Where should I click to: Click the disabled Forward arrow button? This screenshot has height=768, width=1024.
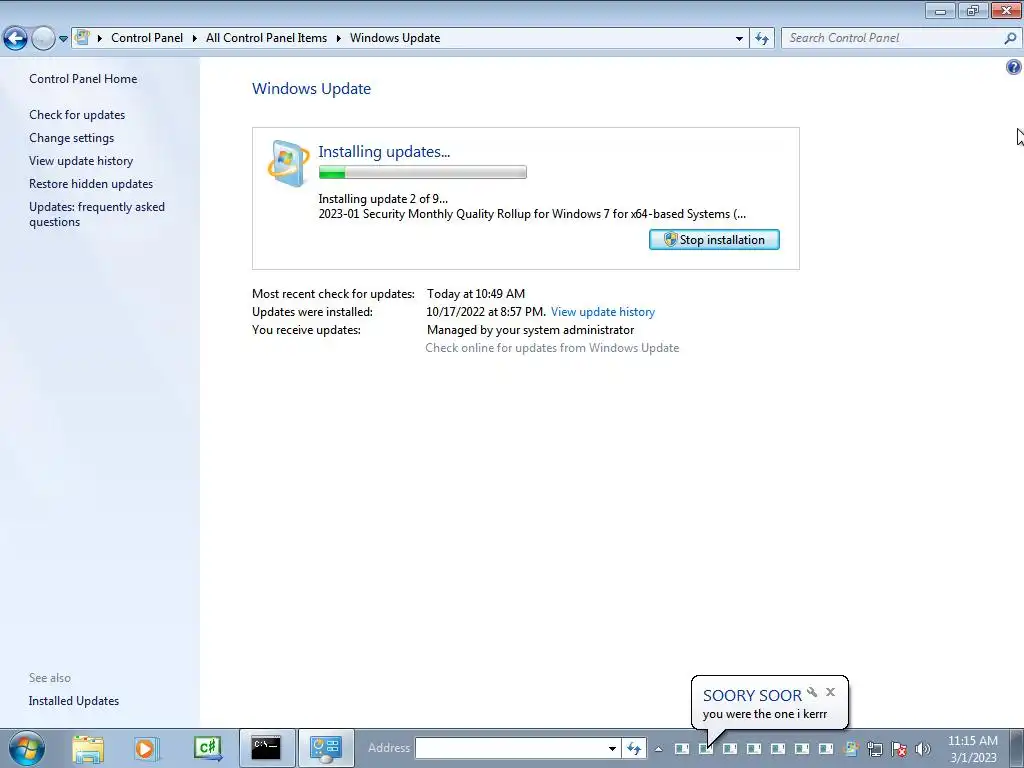pos(43,39)
